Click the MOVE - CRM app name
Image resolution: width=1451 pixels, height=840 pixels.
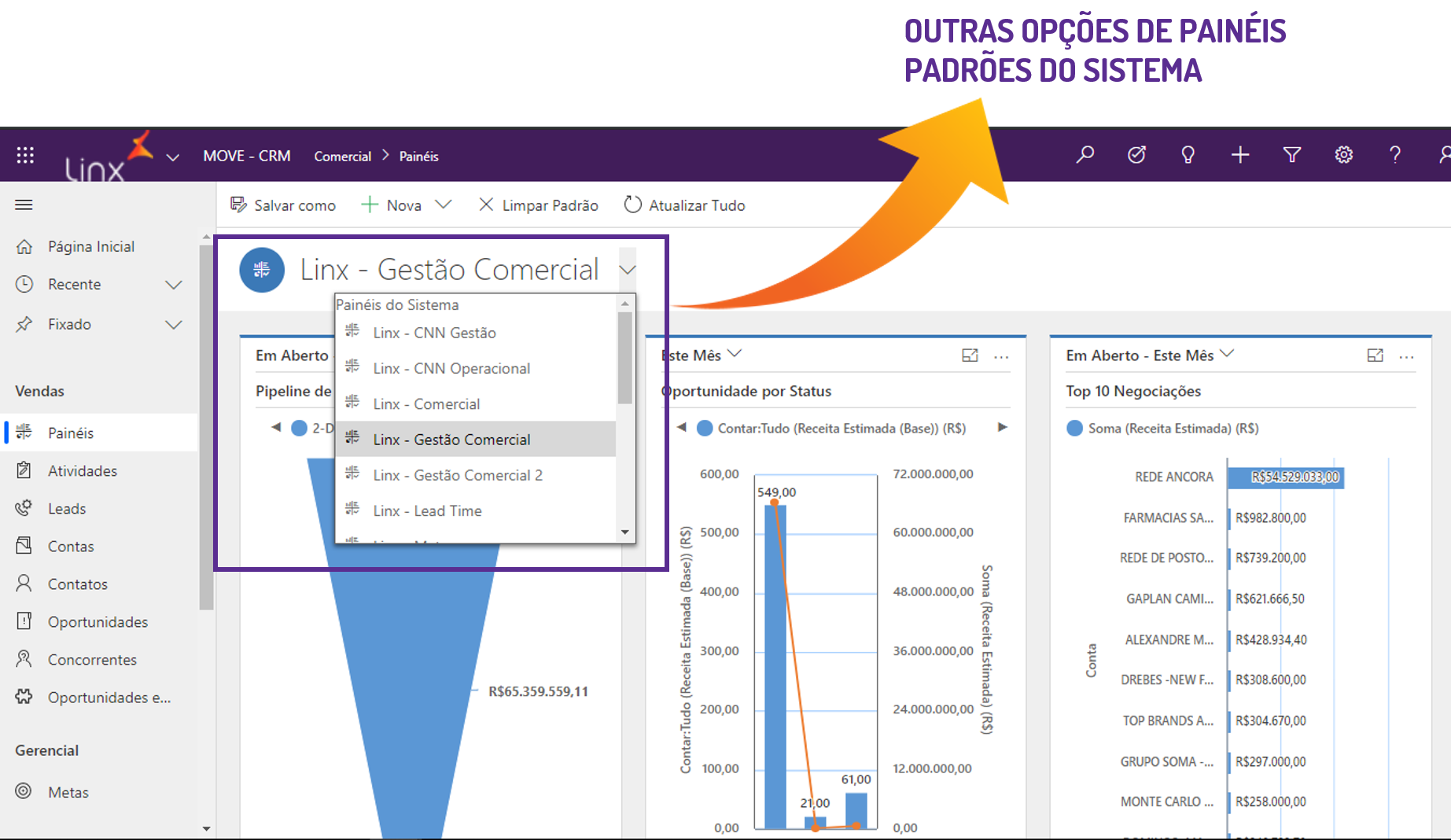pos(247,156)
